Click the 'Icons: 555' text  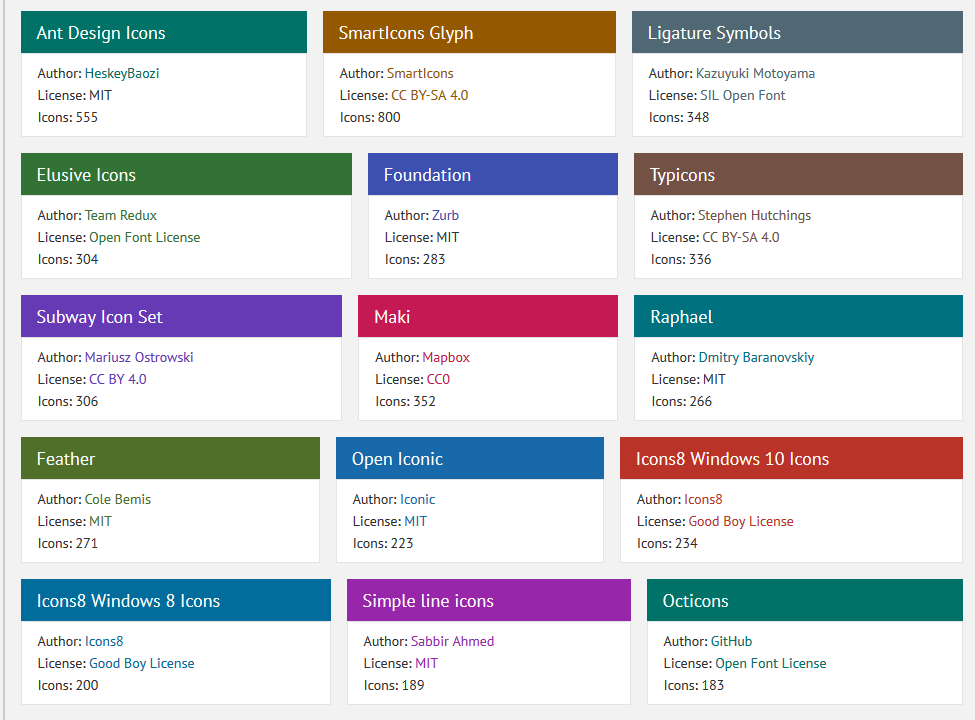point(68,117)
